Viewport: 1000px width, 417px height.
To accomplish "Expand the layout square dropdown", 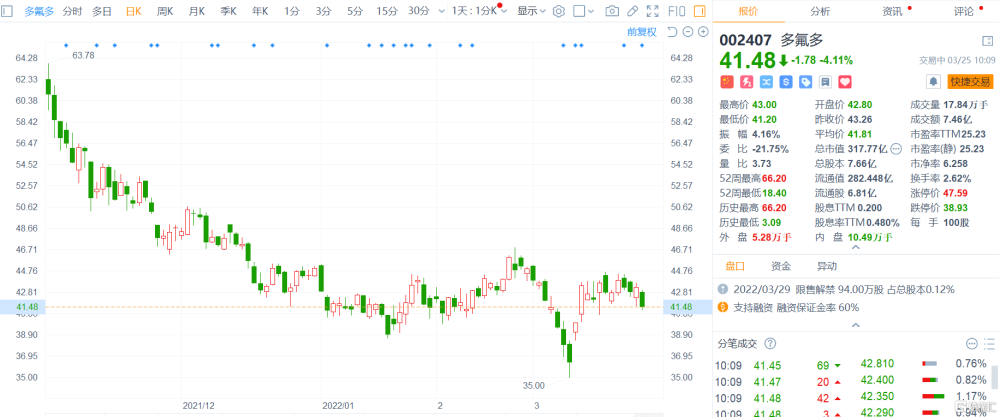I will click(x=584, y=11).
